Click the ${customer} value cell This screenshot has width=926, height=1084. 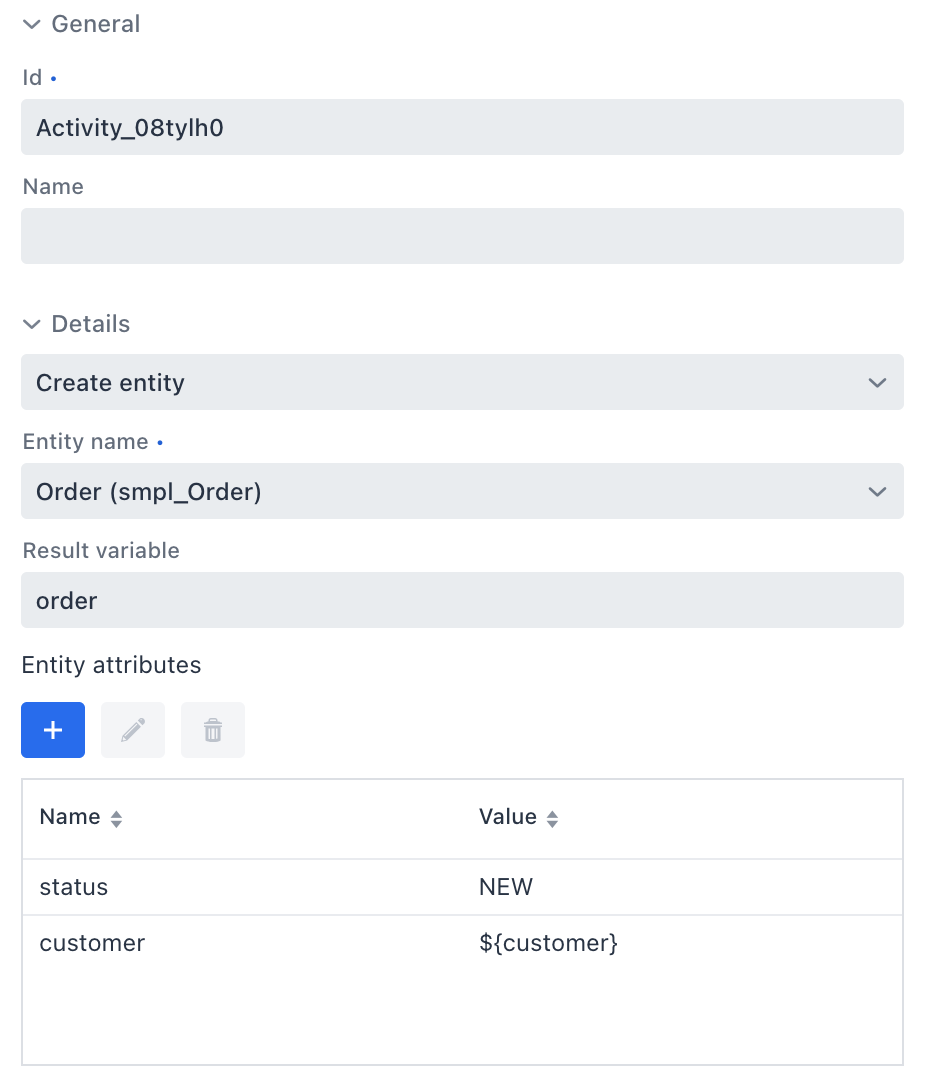[x=548, y=943]
